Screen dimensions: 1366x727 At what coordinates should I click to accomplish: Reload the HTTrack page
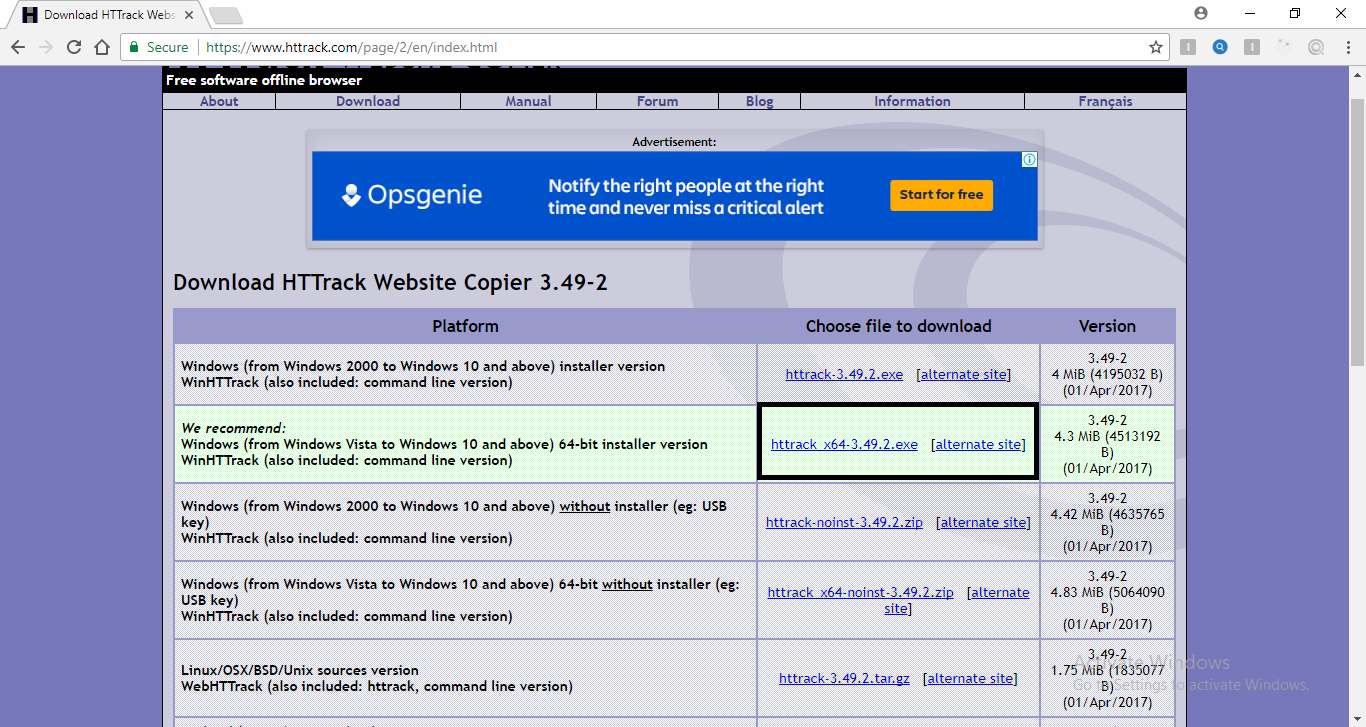[74, 47]
